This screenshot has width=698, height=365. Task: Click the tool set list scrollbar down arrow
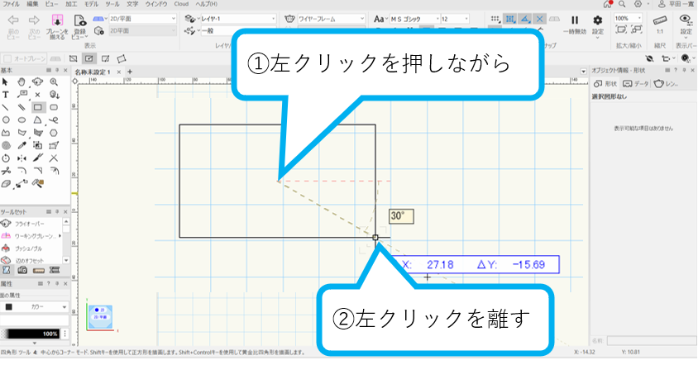pos(66,260)
